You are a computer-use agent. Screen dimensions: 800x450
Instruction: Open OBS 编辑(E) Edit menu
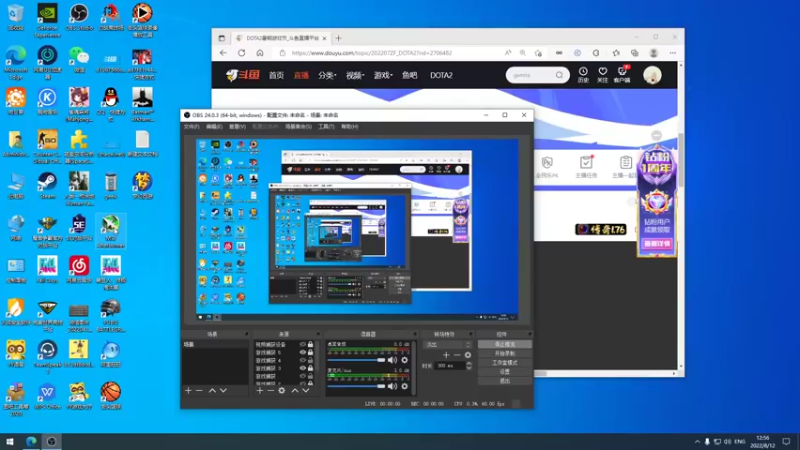(214, 127)
